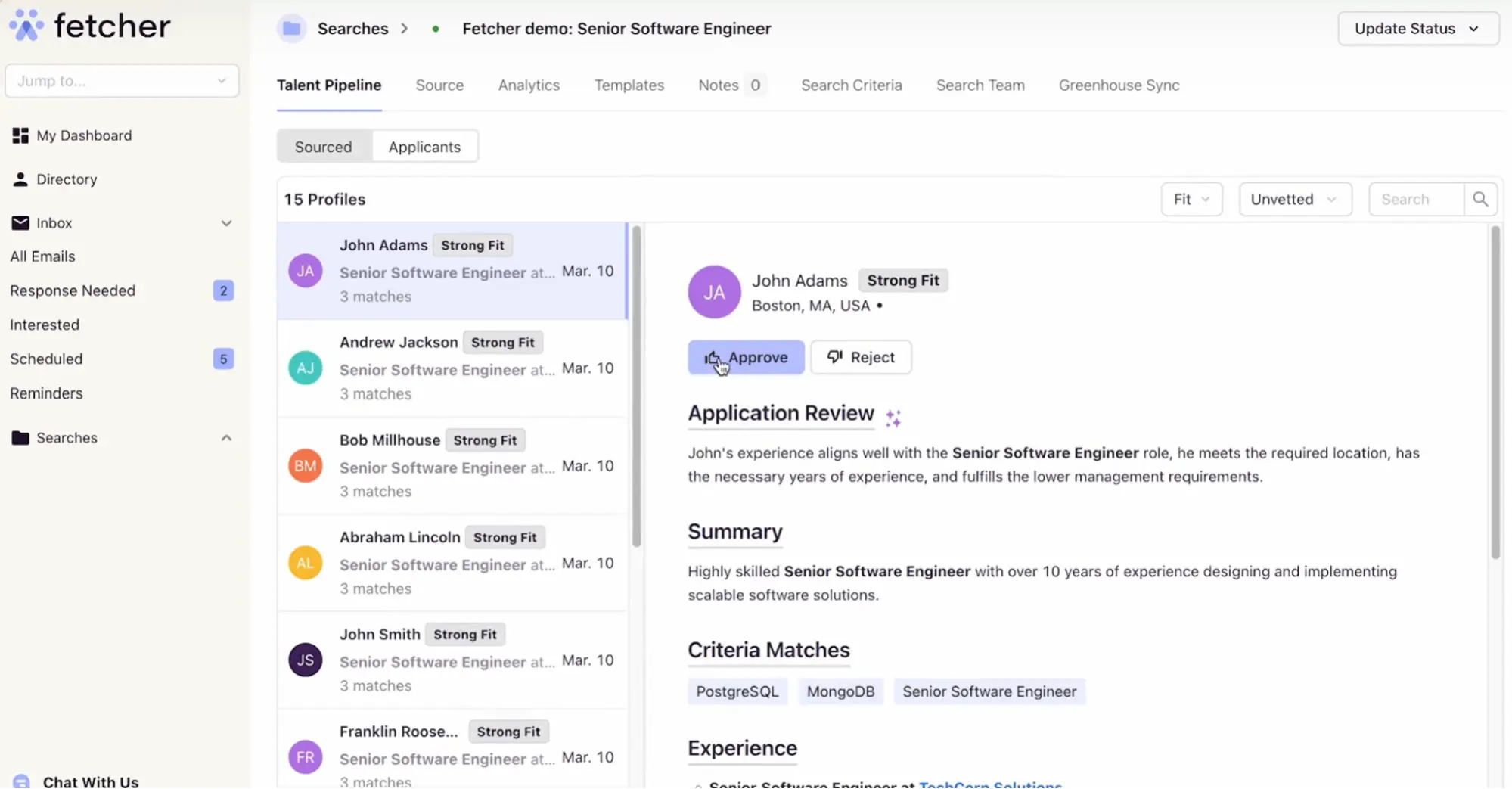Click the Response Needed count badge
Image resolution: width=1512 pixels, height=789 pixels.
click(x=223, y=290)
